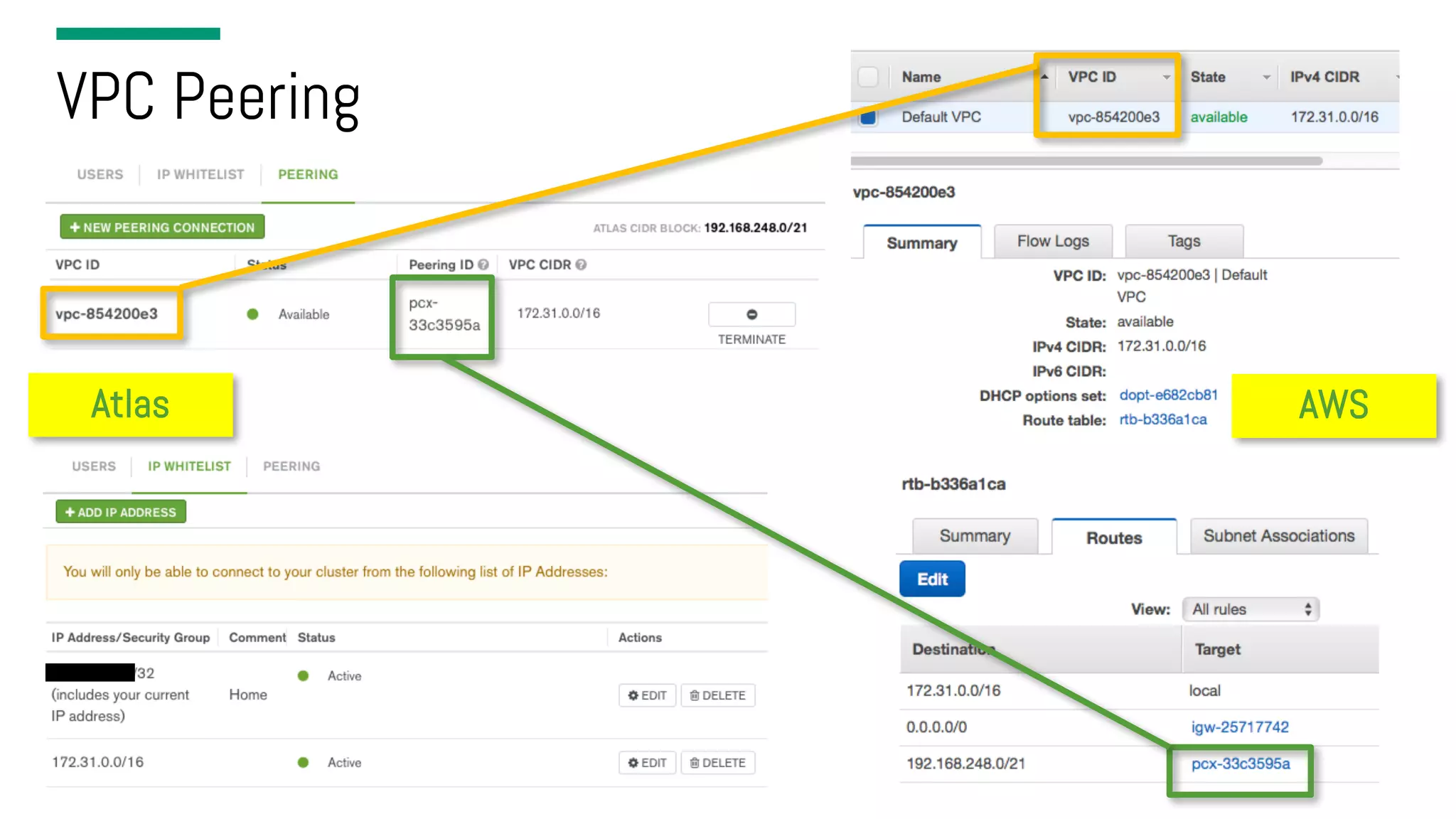Open DHCP options set dopt-e682cb81 link
Viewport: 1456px width, 819px height.
pyautogui.click(x=1168, y=395)
